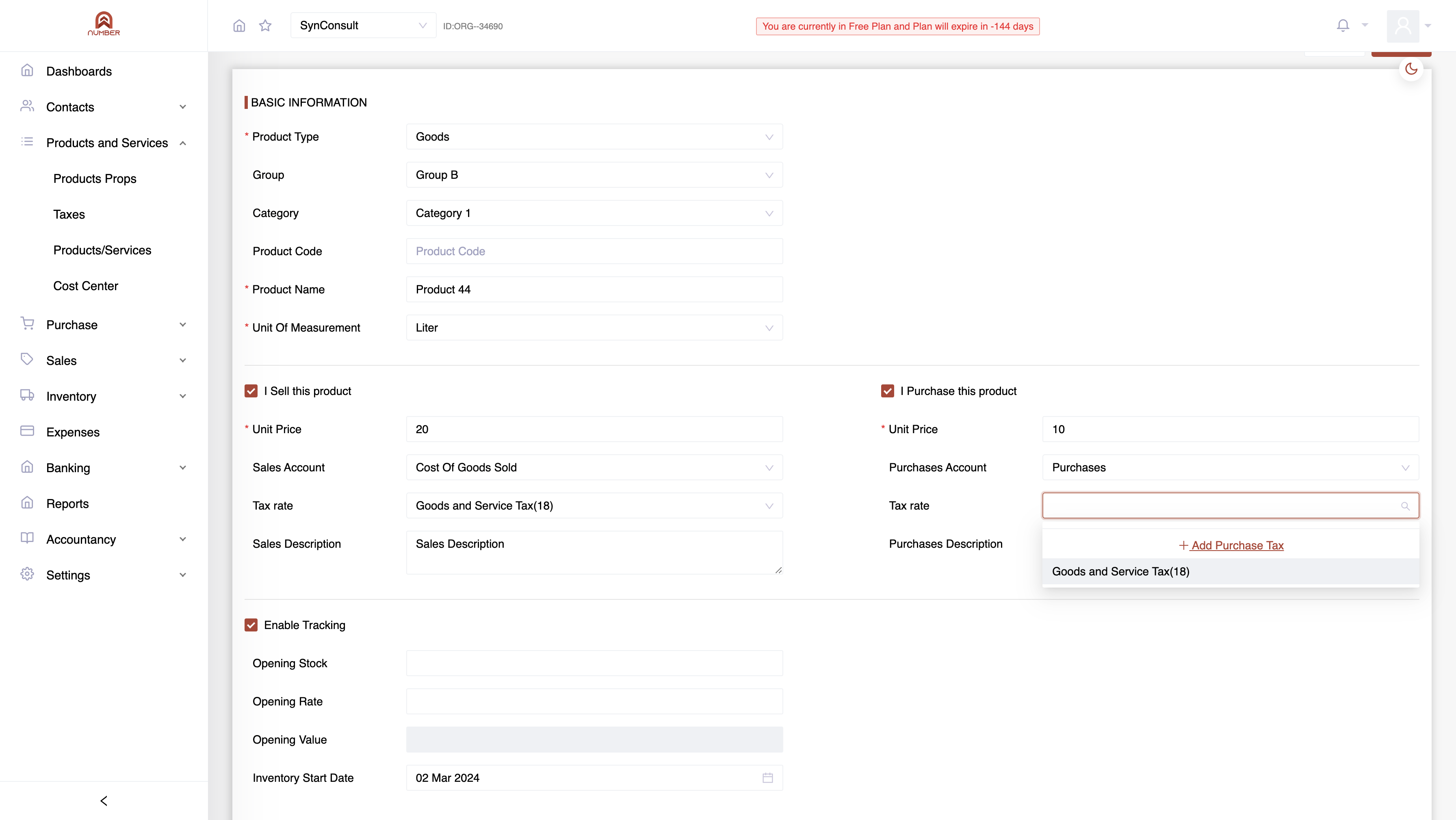Open the Taxes menu item
This screenshot has height=820, width=1456.
pos(69,214)
